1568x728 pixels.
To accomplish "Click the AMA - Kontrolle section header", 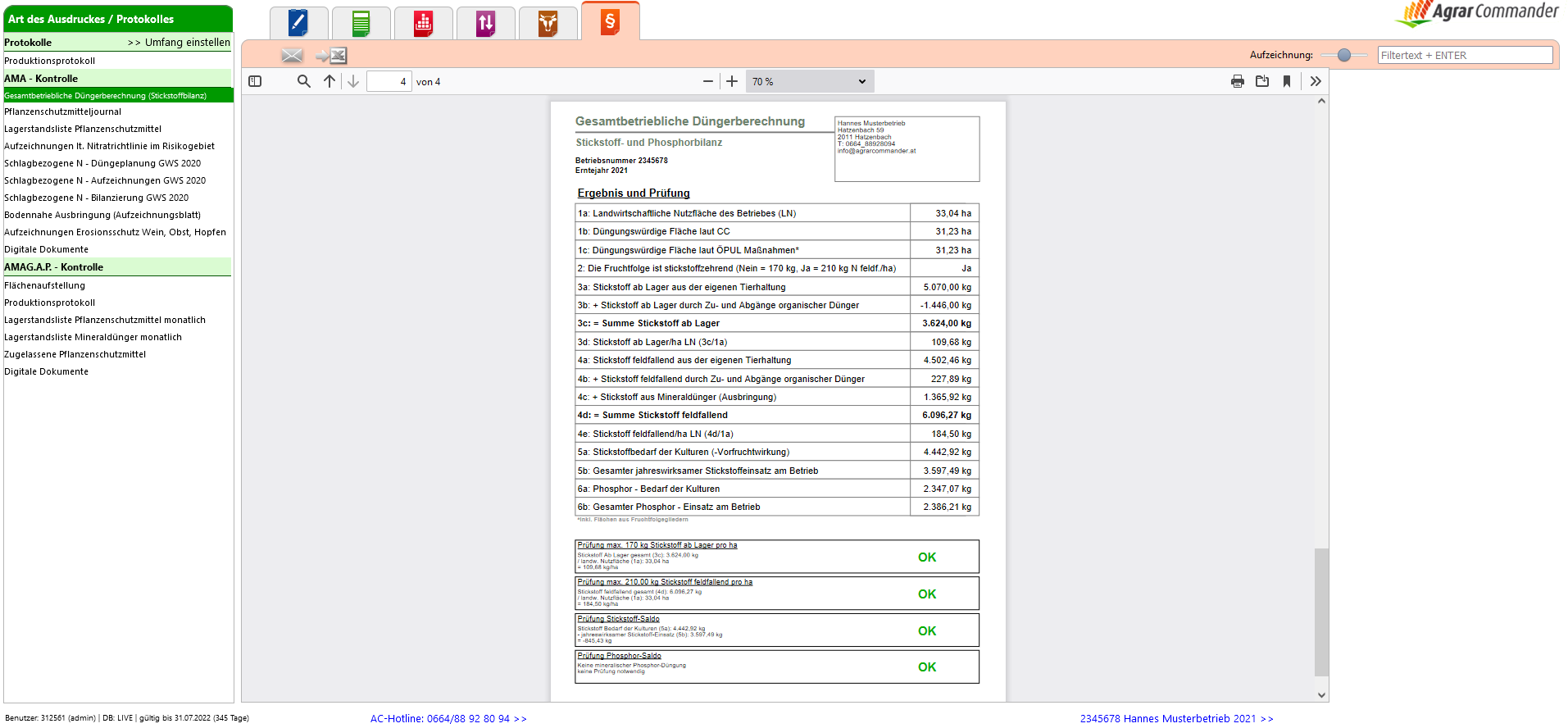I will (117, 79).
